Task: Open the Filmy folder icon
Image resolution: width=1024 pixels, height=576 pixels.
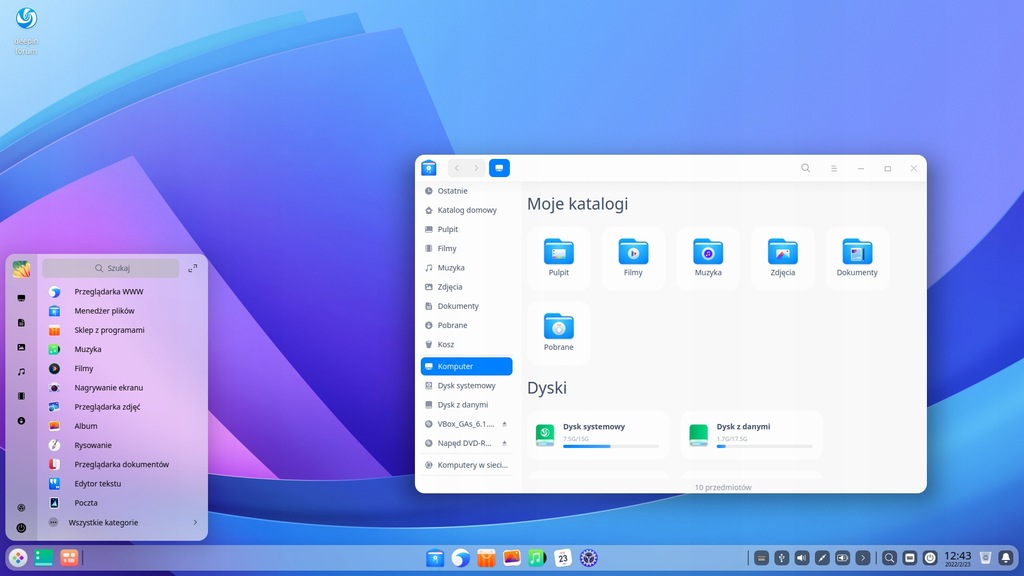Action: pos(633,254)
